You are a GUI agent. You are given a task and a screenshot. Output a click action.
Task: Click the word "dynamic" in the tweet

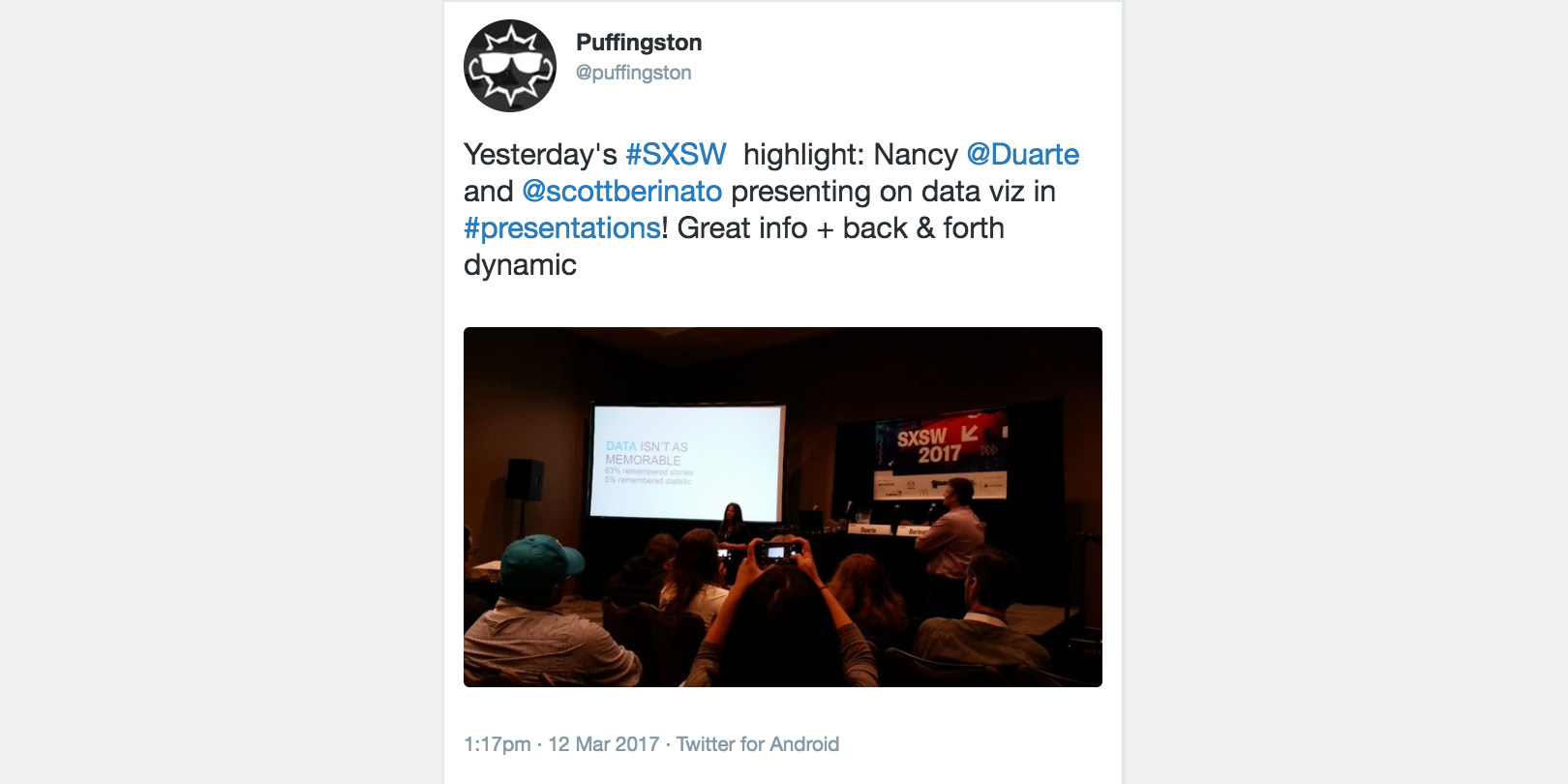click(520, 265)
